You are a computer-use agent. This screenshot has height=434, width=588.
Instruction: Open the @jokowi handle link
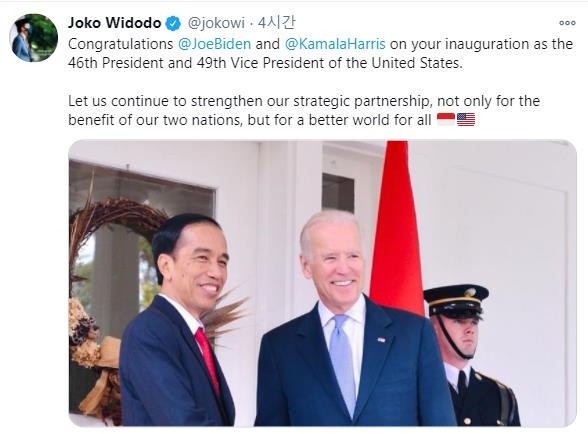click(216, 23)
